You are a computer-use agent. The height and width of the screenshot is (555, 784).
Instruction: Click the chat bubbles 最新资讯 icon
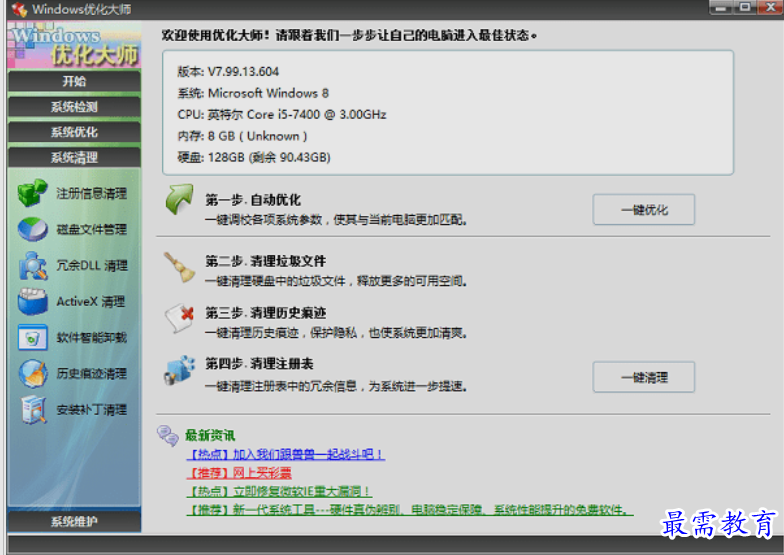[x=168, y=436]
